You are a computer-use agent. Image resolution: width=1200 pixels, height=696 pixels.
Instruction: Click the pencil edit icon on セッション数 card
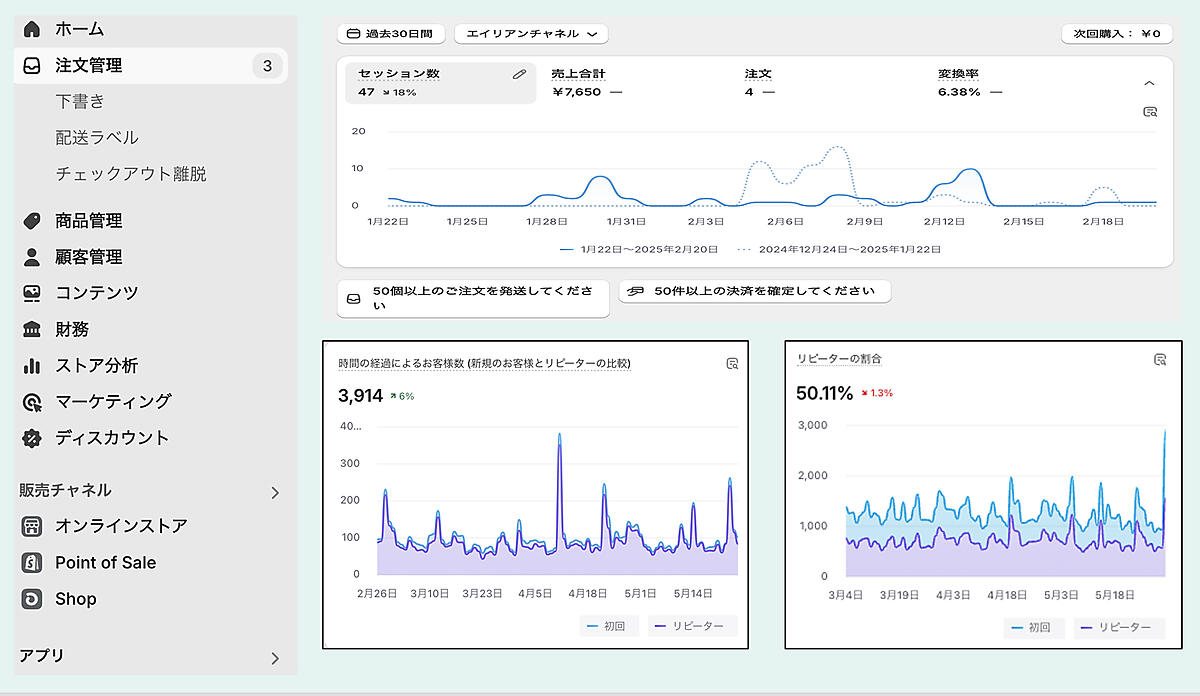519,74
